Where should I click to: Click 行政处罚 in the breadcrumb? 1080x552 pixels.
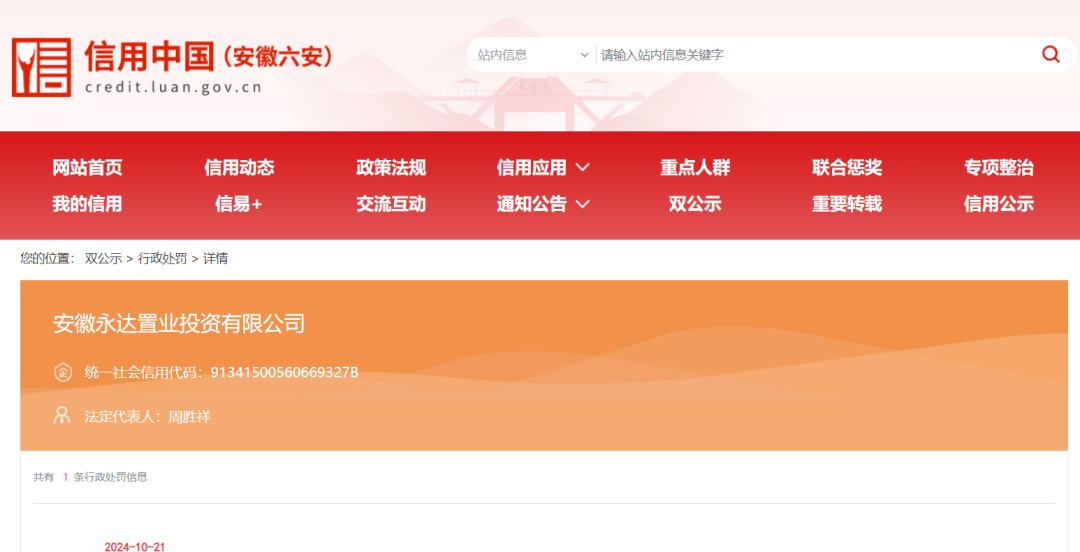[x=163, y=258]
